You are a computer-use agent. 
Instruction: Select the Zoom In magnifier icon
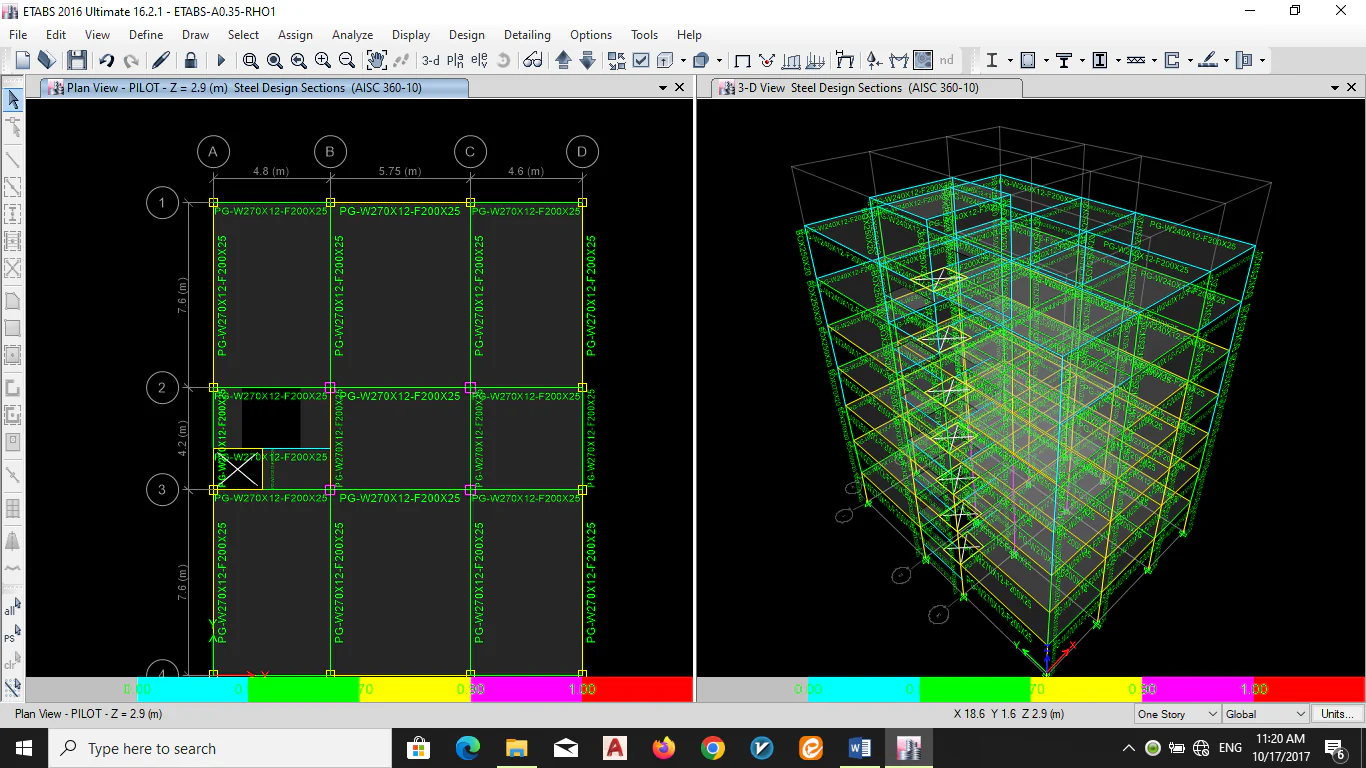[323, 60]
